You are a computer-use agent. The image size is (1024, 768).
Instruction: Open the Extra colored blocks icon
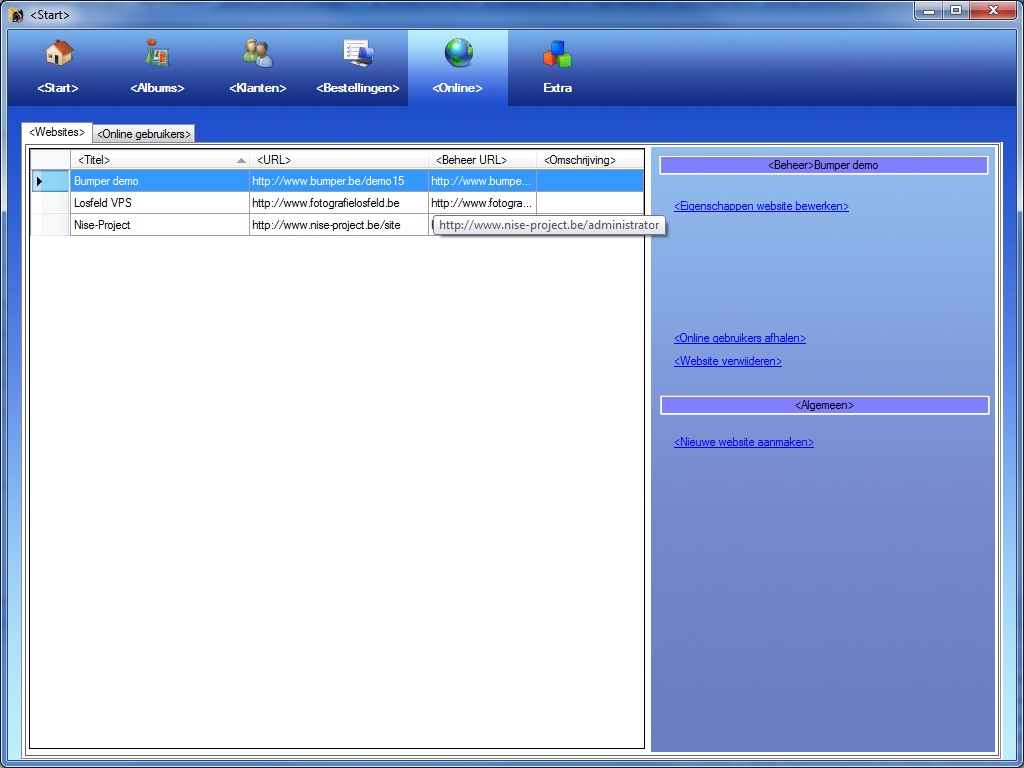[557, 54]
